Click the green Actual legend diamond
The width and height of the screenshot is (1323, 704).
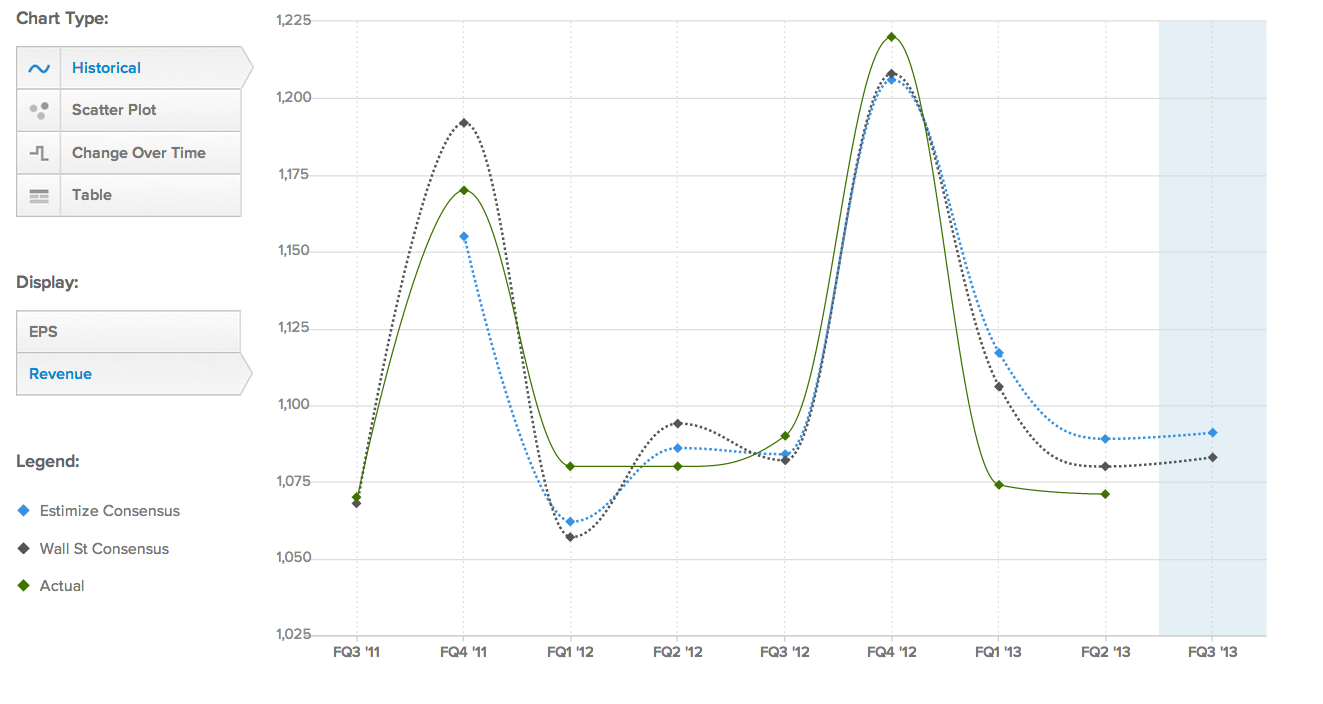(x=24, y=586)
